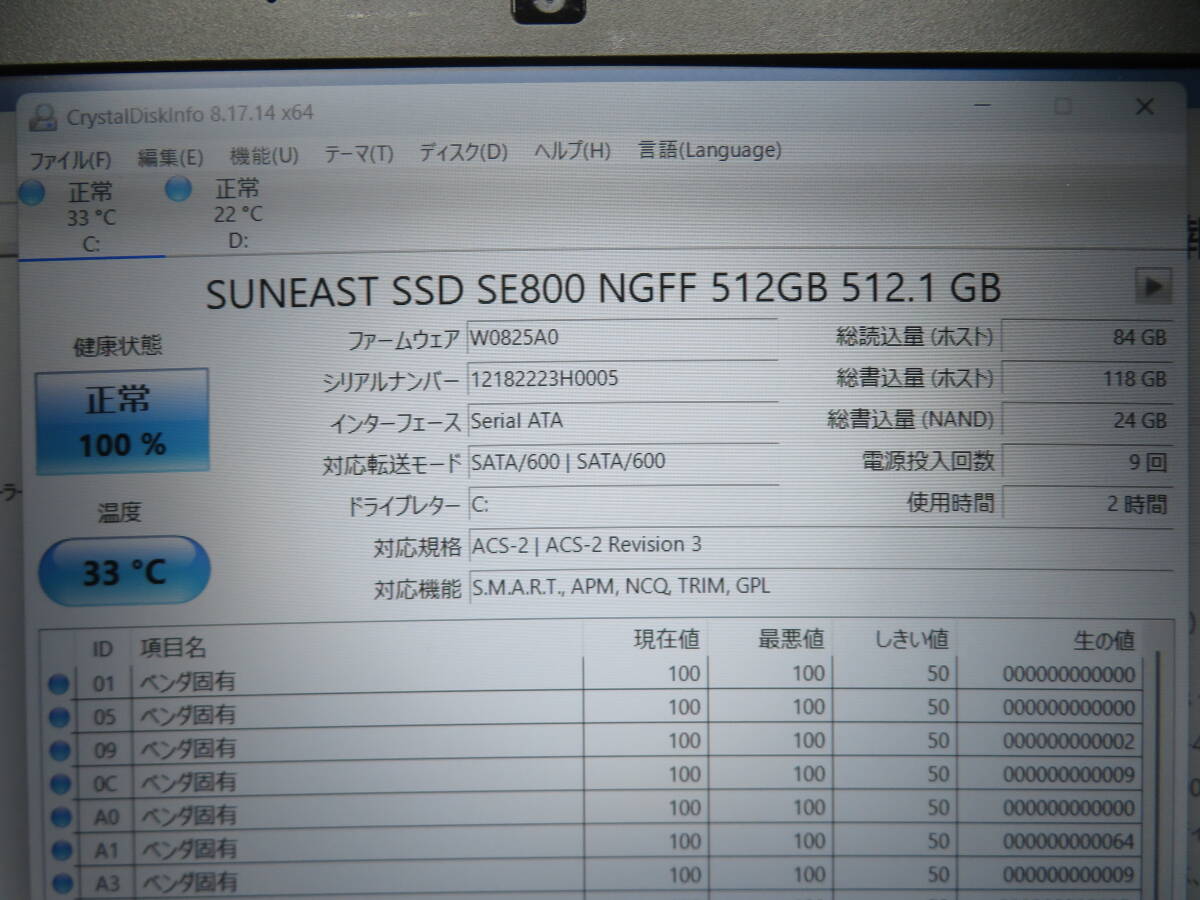Image resolution: width=1200 pixels, height=900 pixels.
Task: Select the total host reads value 84 GB
Action: [1086, 337]
